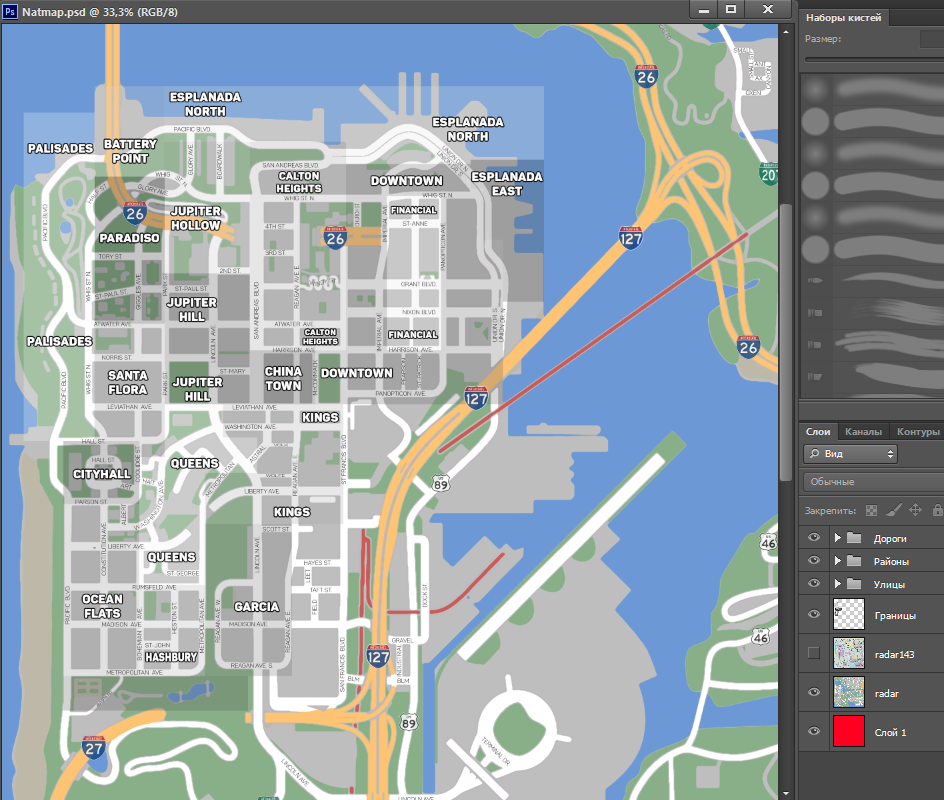Open the Обычные blend mode dropdown

(874, 482)
